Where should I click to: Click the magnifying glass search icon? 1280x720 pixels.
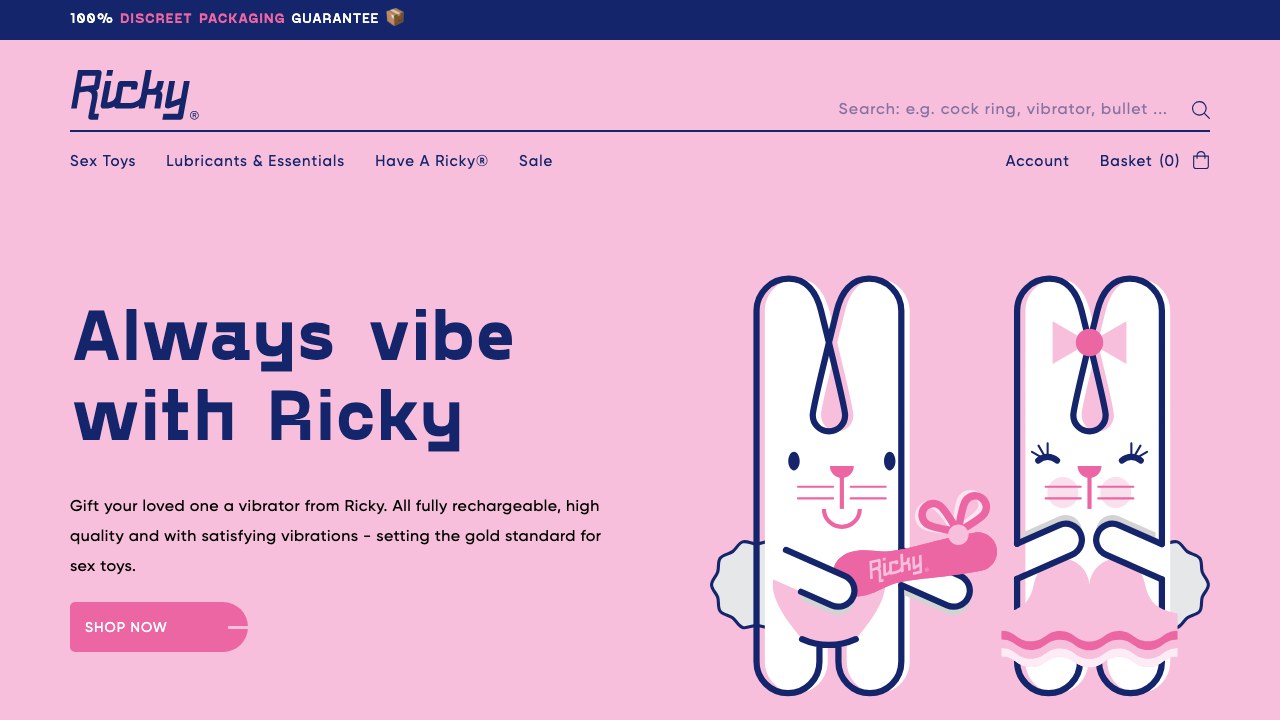tap(1201, 110)
